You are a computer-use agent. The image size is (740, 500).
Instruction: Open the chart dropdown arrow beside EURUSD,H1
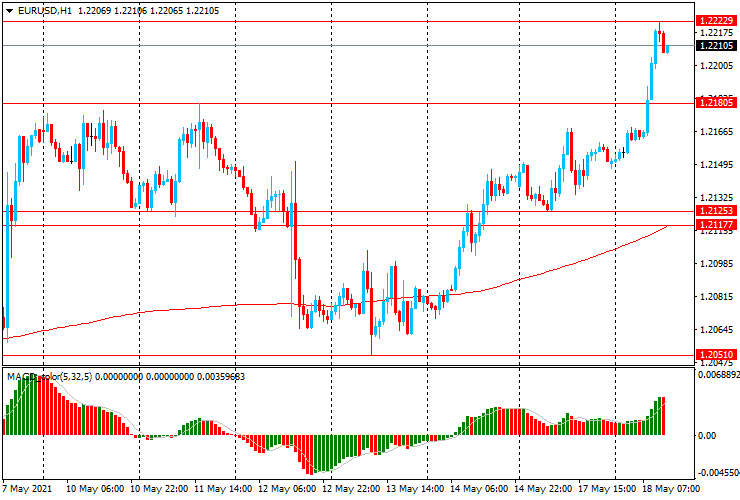point(9,11)
